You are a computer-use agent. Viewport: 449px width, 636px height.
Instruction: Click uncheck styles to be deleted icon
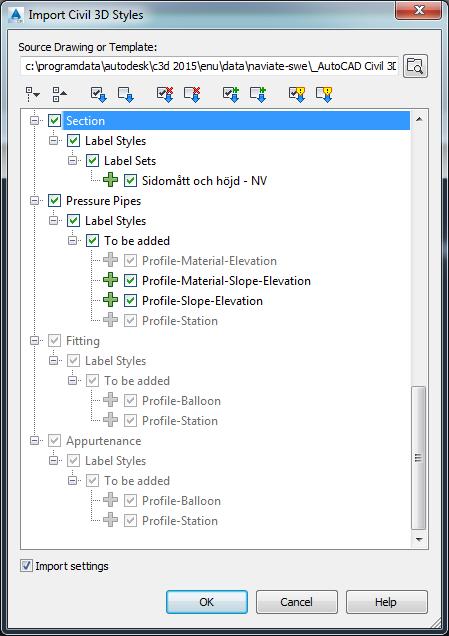coord(192,94)
